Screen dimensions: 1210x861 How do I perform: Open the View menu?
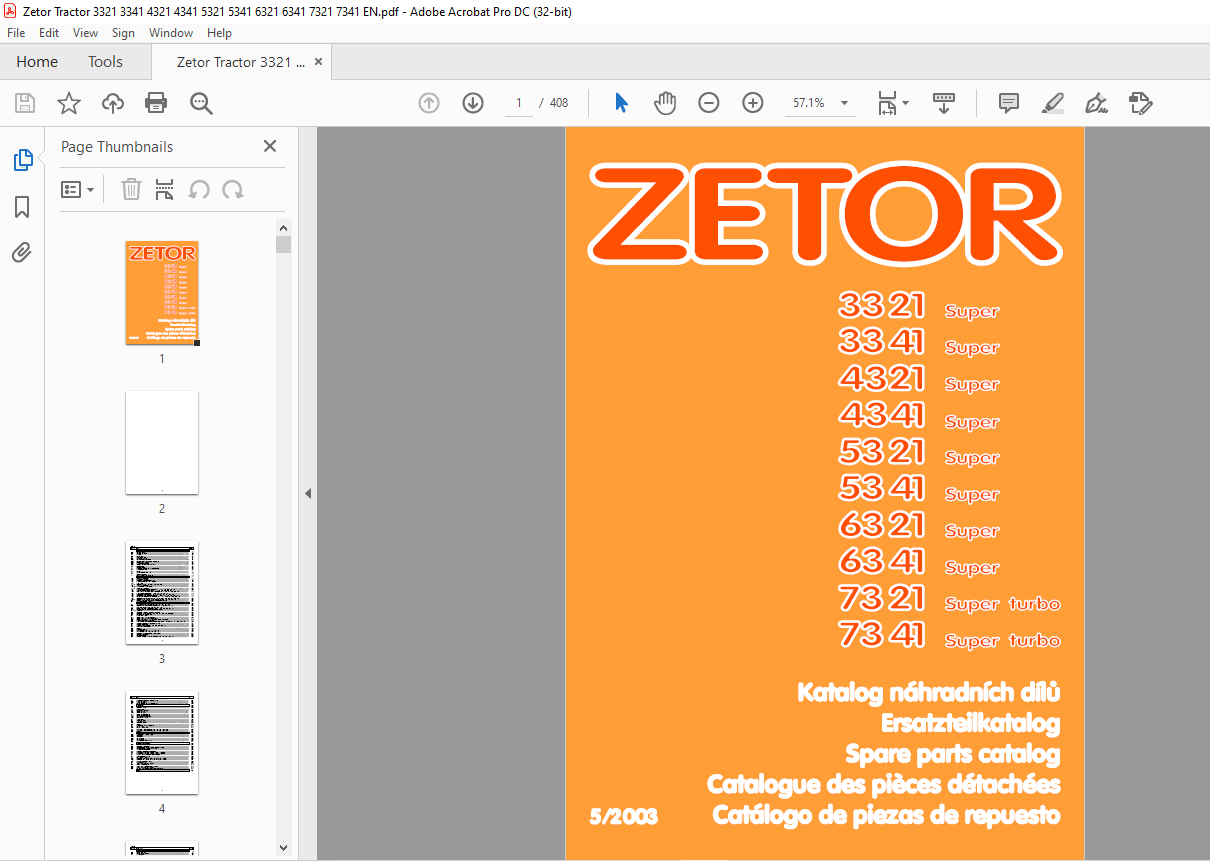click(x=86, y=33)
